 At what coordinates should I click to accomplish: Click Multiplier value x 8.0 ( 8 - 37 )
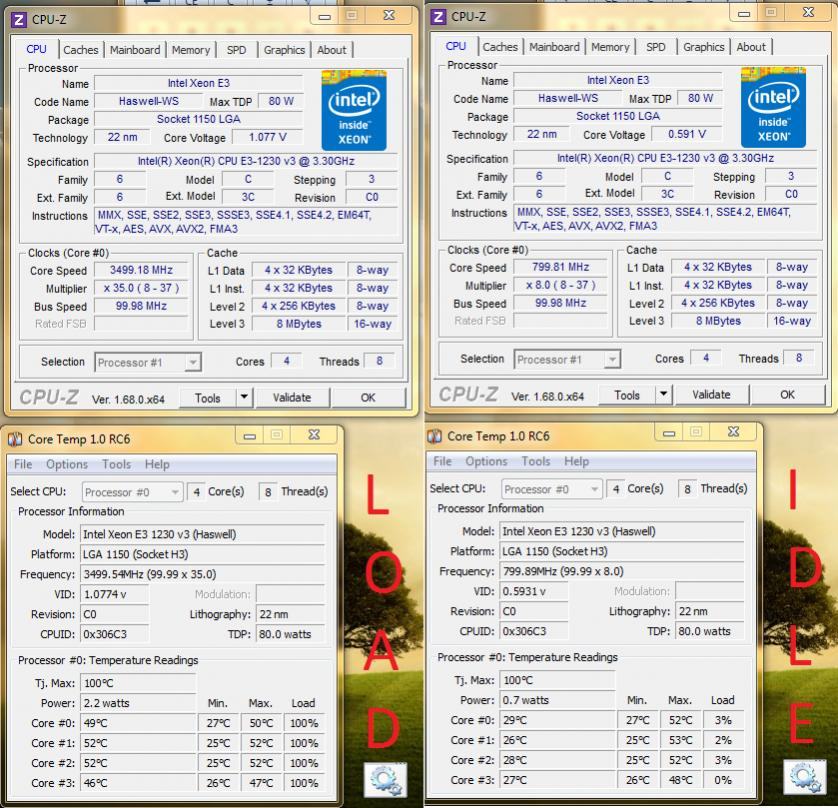pyautogui.click(x=561, y=285)
